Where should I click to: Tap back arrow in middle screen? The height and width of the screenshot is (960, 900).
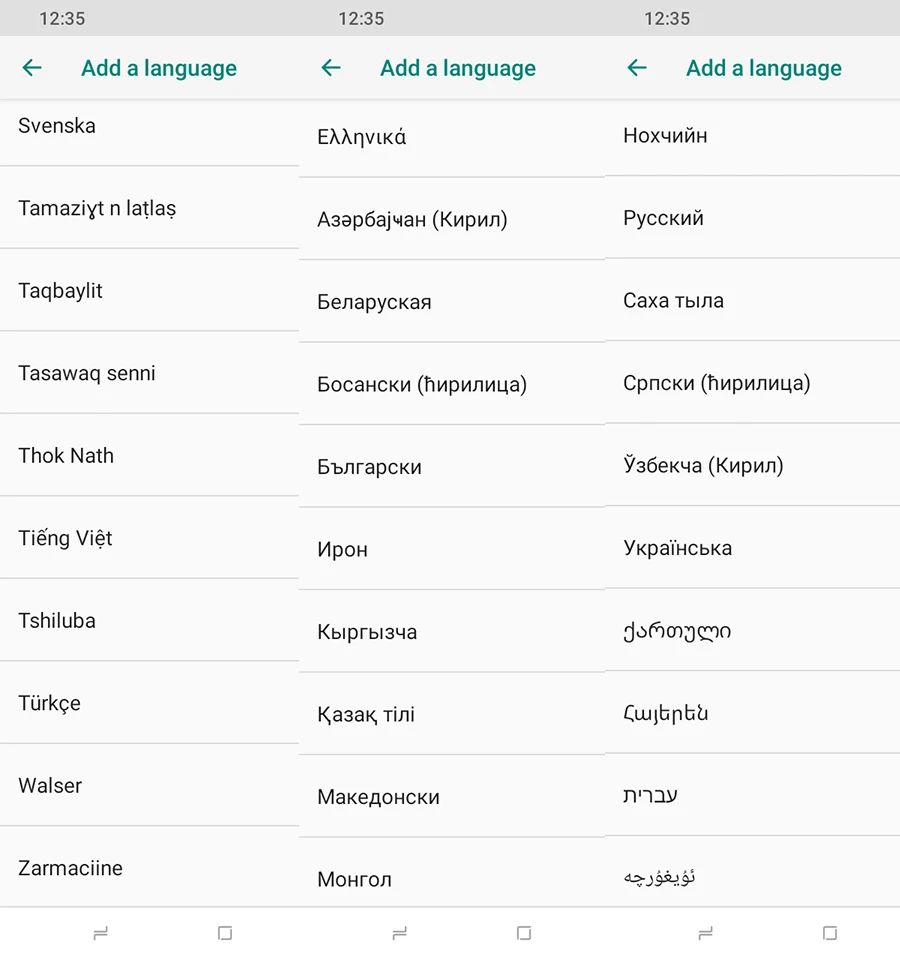pos(331,67)
